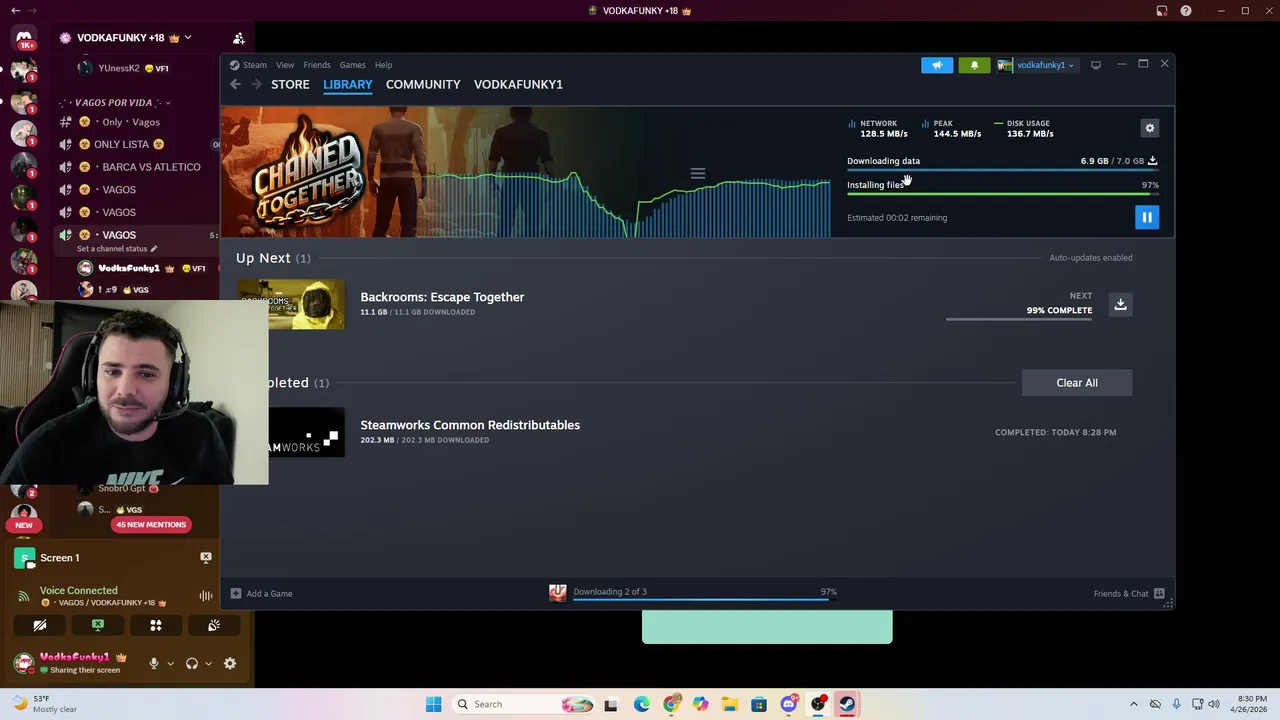This screenshot has height=720, width=1280.
Task: Click the download graph hamburger handle
Action: click(x=698, y=174)
